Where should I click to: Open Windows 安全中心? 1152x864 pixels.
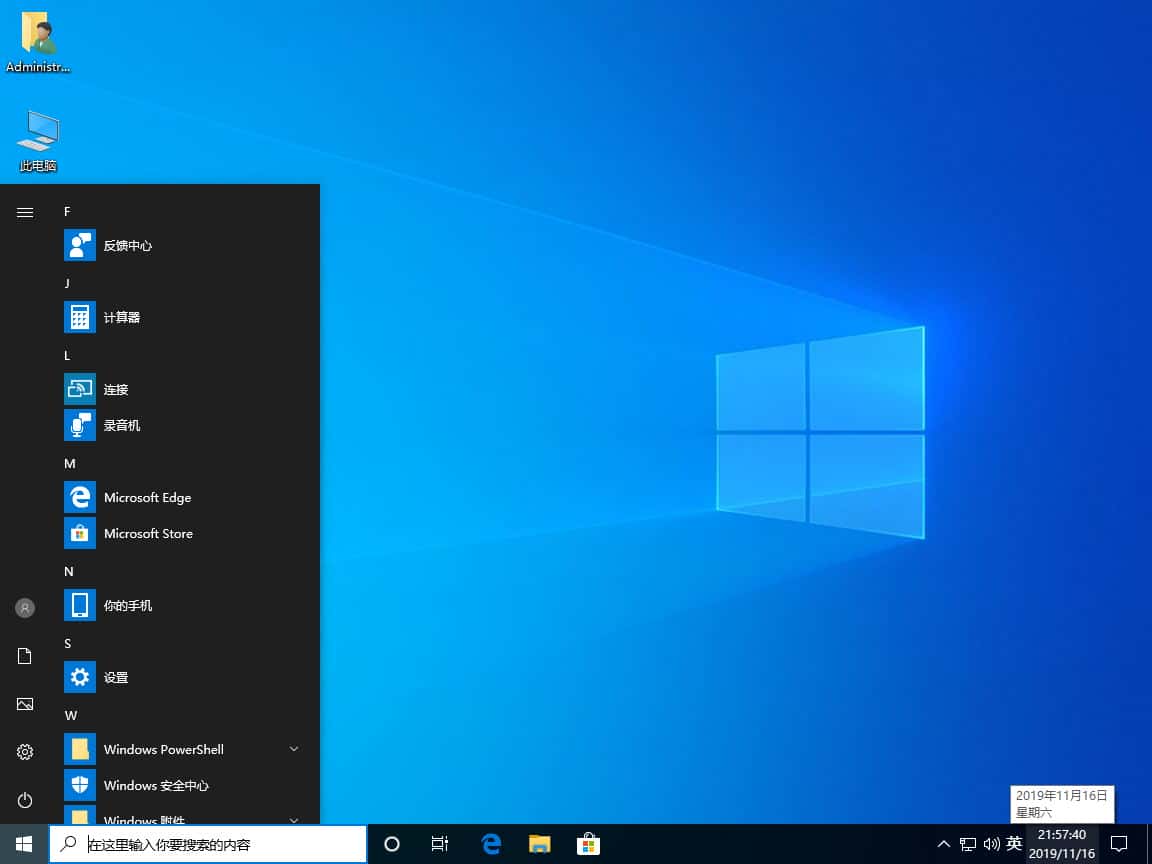184,785
